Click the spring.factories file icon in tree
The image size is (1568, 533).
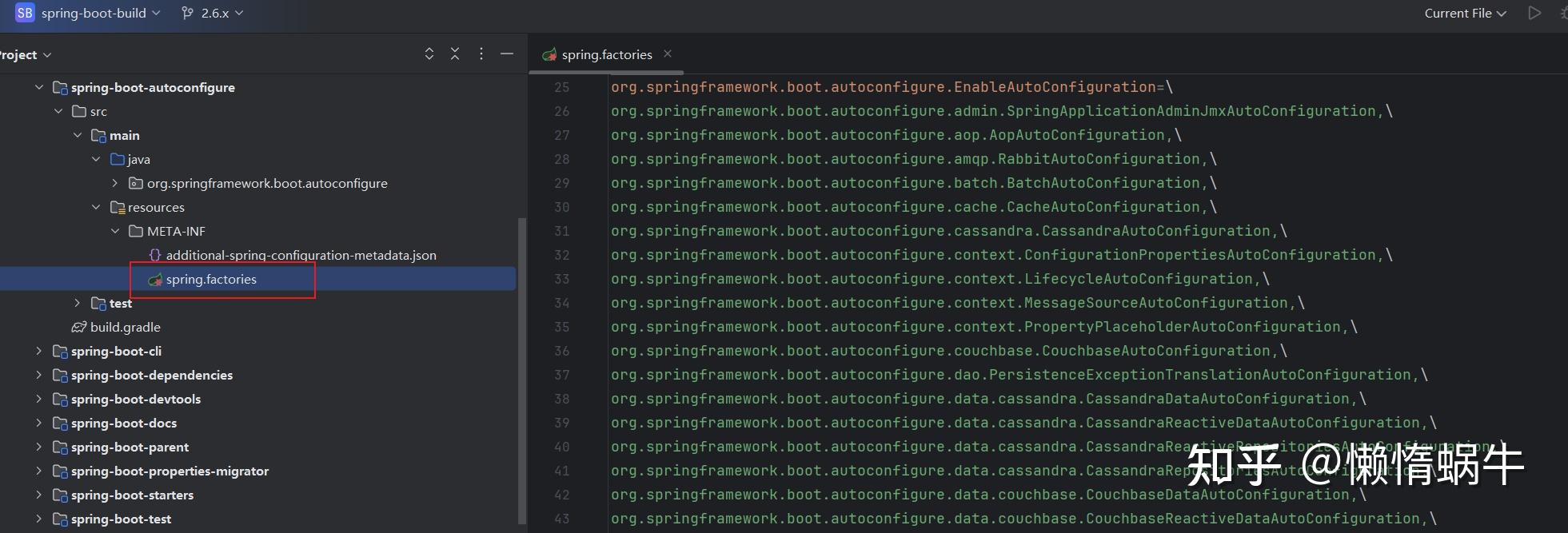point(155,280)
